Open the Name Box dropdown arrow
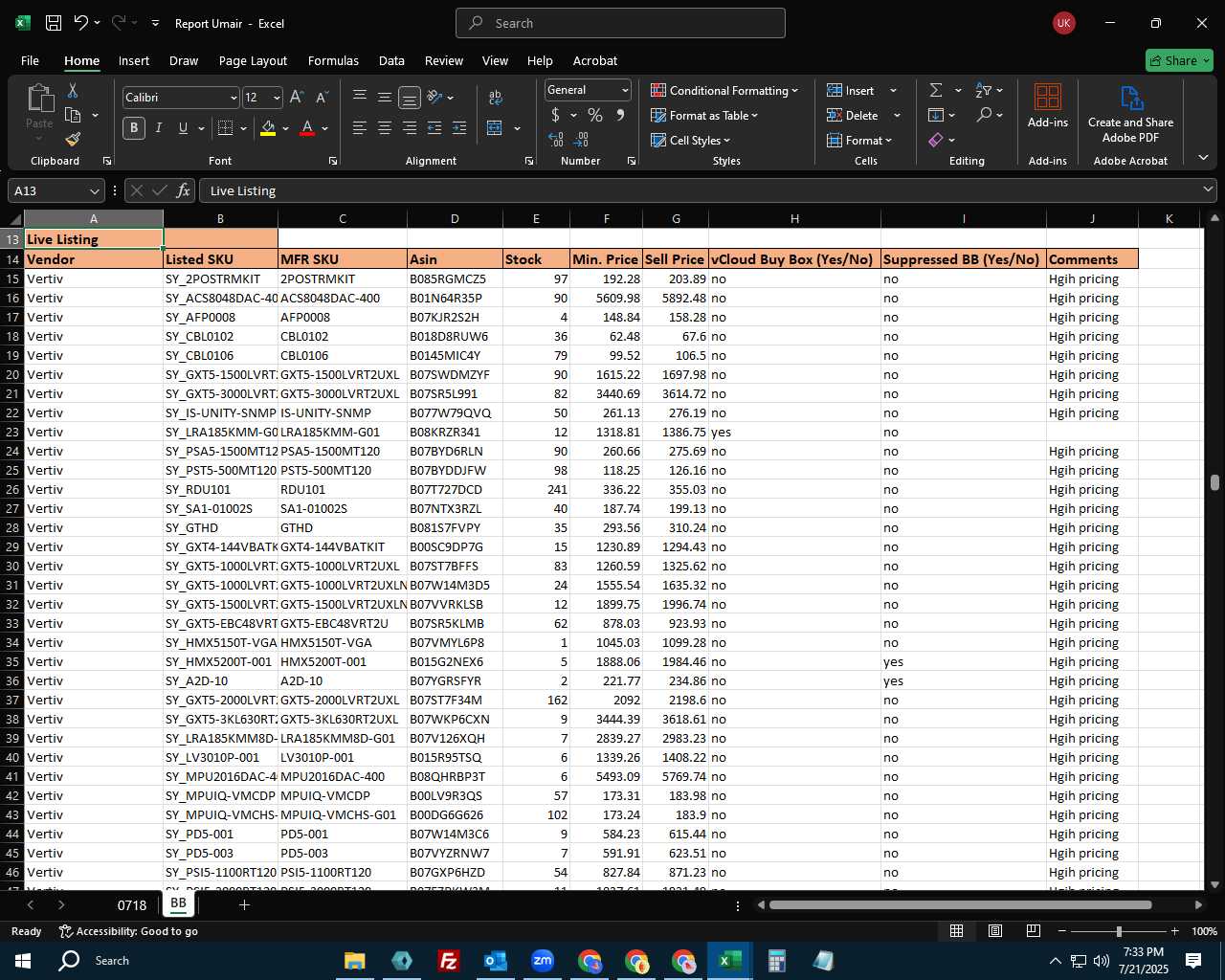Screen dimensions: 1225x980 tap(94, 190)
